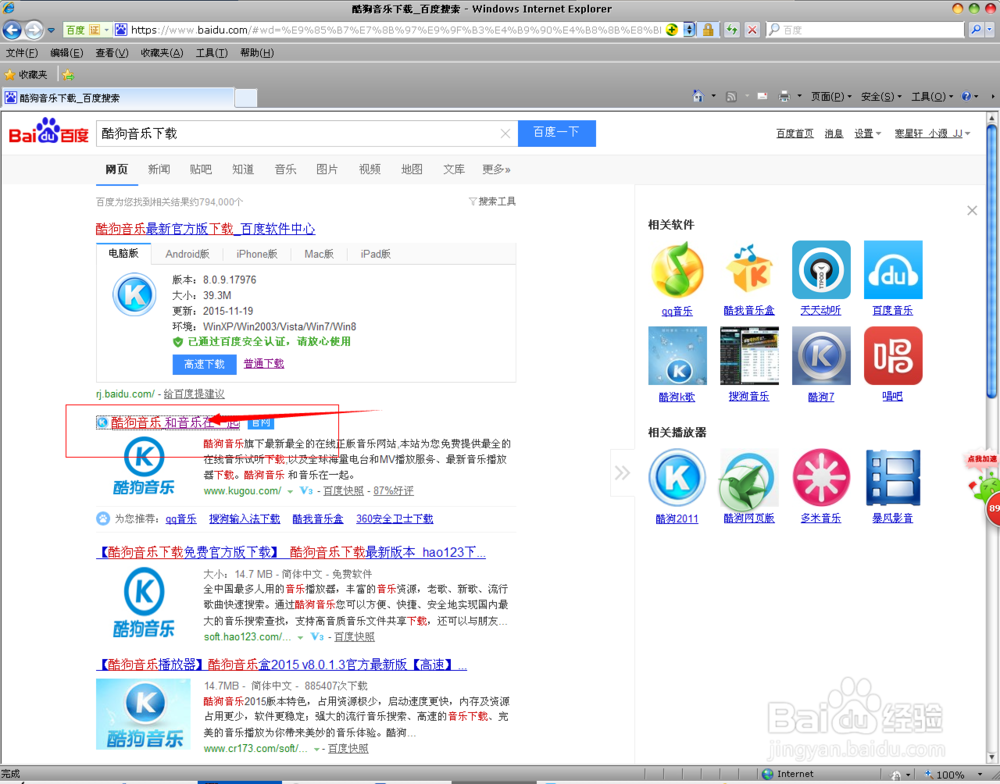This screenshot has width=1000, height=784.
Task: Select the 天天动听 app icon
Action: [820, 270]
